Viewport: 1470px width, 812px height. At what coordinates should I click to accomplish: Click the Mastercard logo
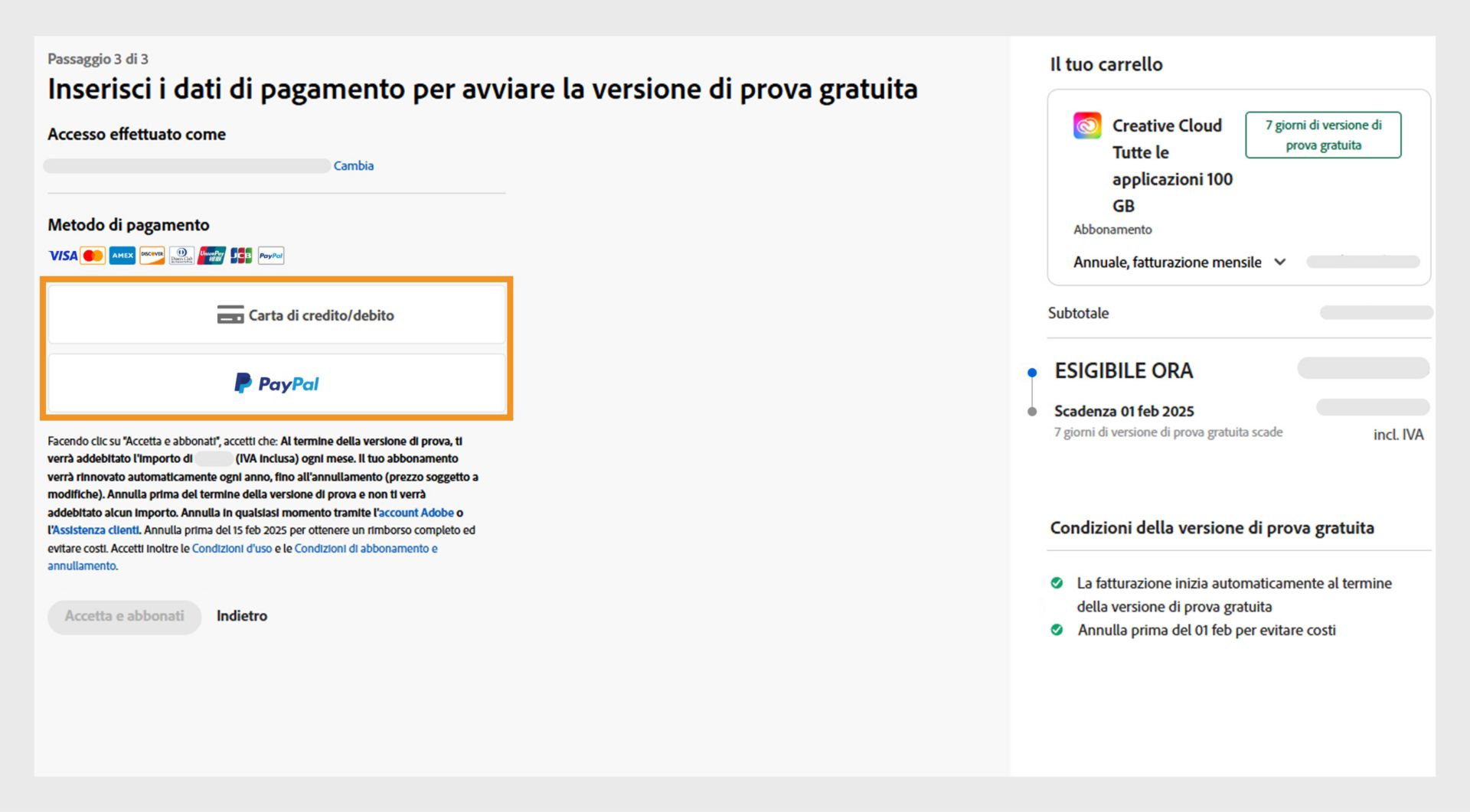93,256
